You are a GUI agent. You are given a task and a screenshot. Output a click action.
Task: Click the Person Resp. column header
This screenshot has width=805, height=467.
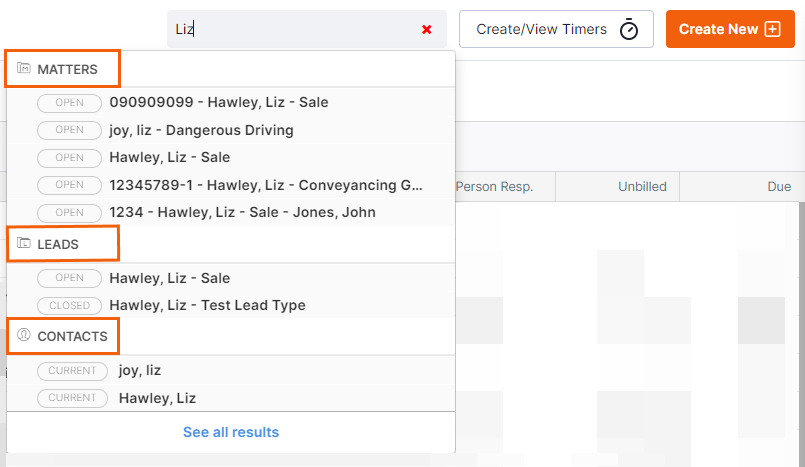[x=494, y=187]
